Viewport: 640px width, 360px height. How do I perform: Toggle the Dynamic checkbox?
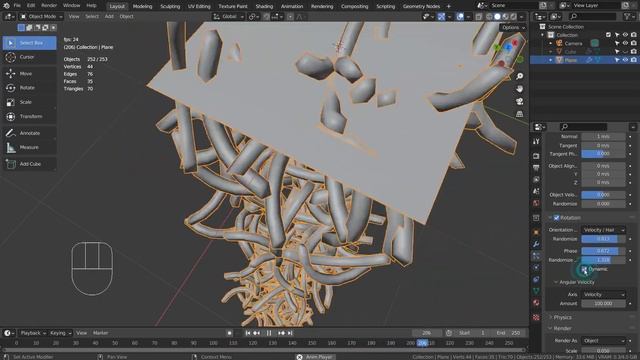pos(584,269)
